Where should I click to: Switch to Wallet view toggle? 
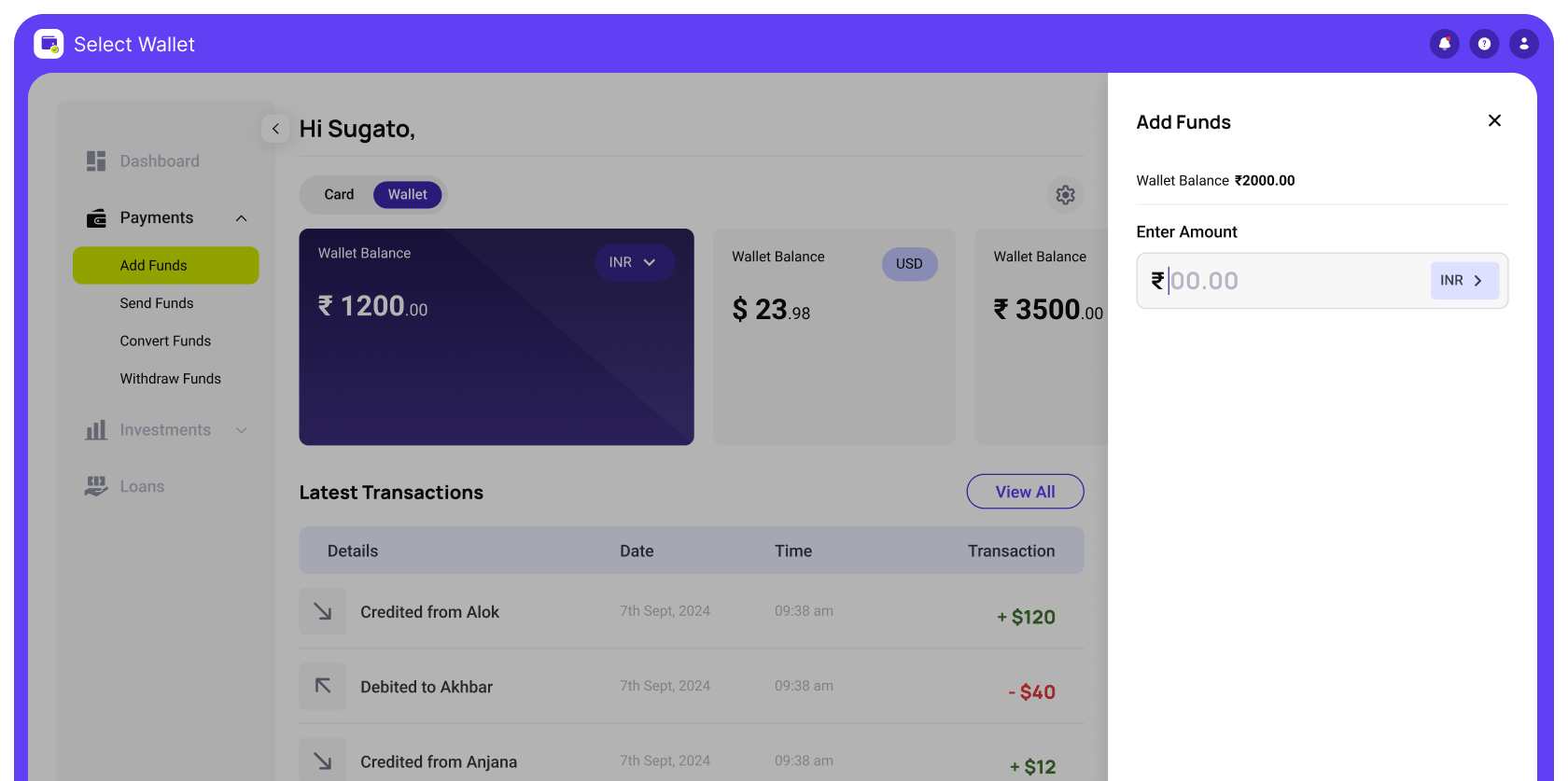click(x=408, y=194)
